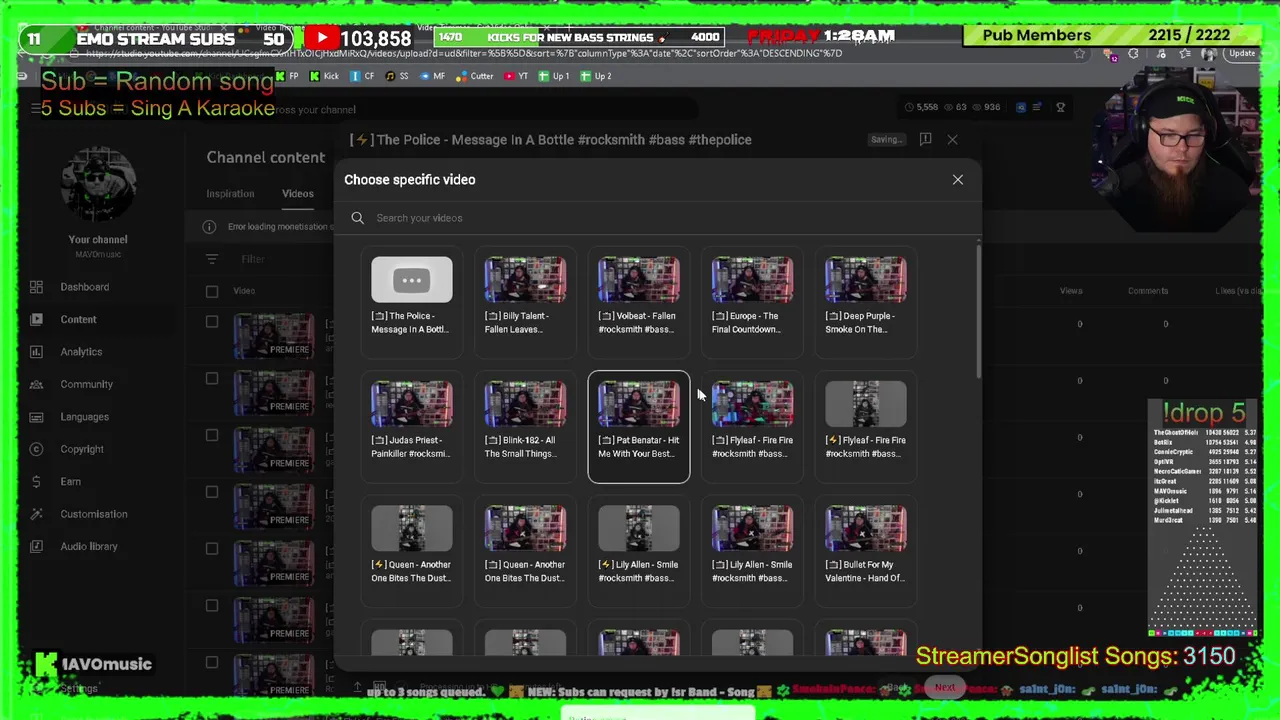Open the YT bookmark
Screen dimensions: 1280x720
(516, 76)
